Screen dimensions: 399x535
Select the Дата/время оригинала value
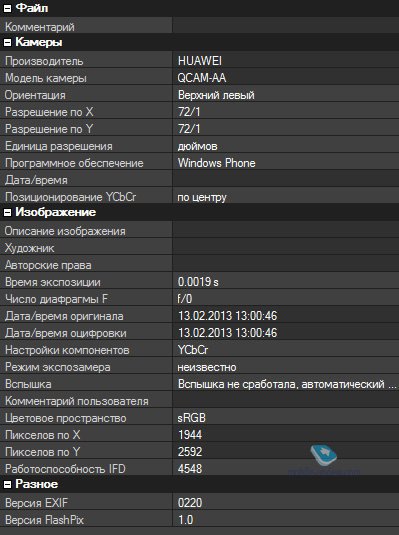pyautogui.click(x=227, y=316)
